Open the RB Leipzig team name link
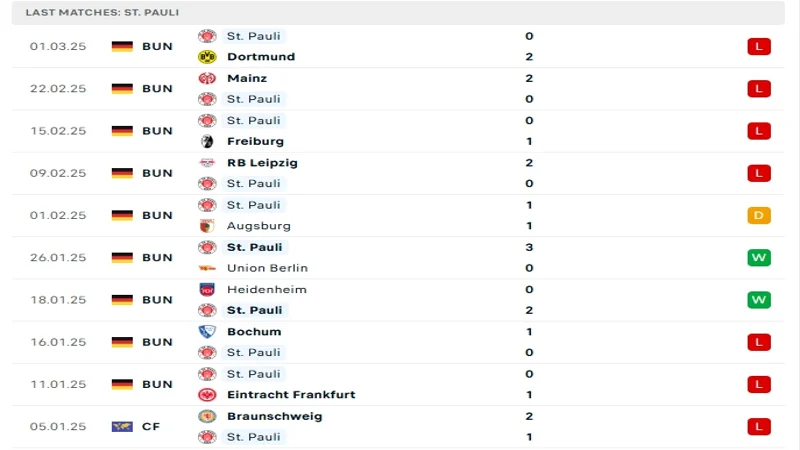The height and width of the screenshot is (450, 800). coord(262,163)
